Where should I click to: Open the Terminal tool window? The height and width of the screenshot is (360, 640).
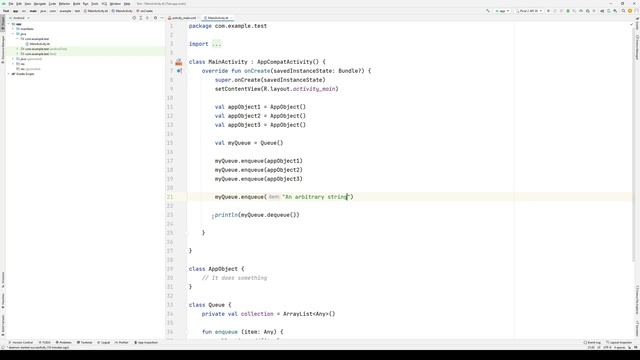click(85, 342)
